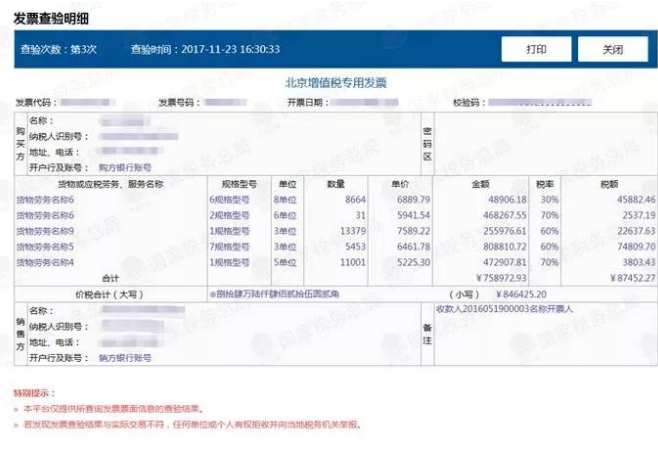Click the amount 472907.81
The height and width of the screenshot is (459, 658).
click(505, 263)
